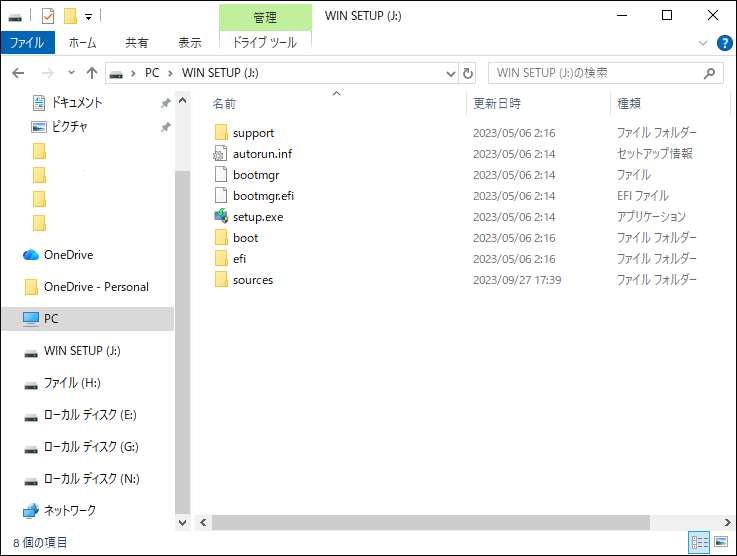Go back using the left arrow
The height and width of the screenshot is (556, 737).
tap(18, 73)
